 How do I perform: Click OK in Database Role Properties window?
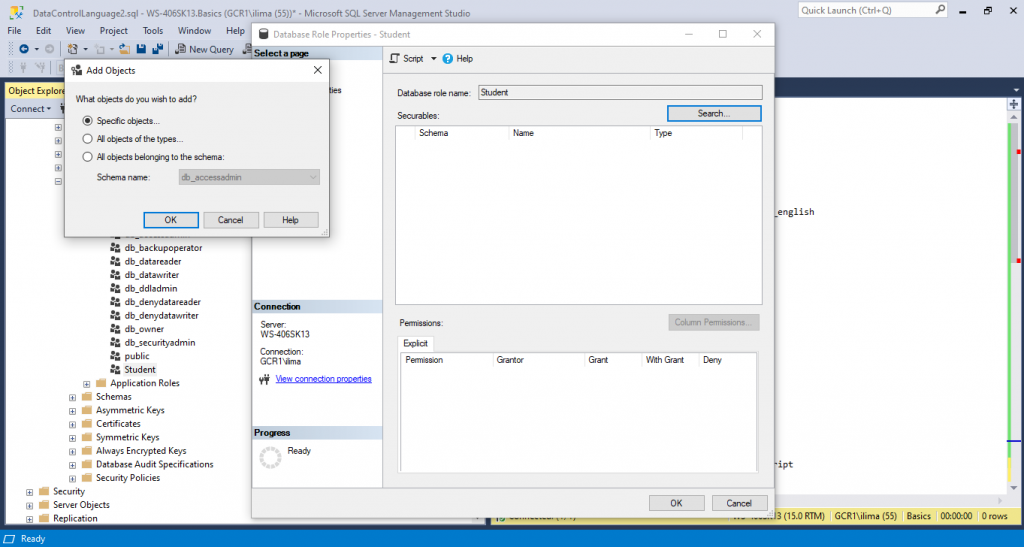coord(677,503)
